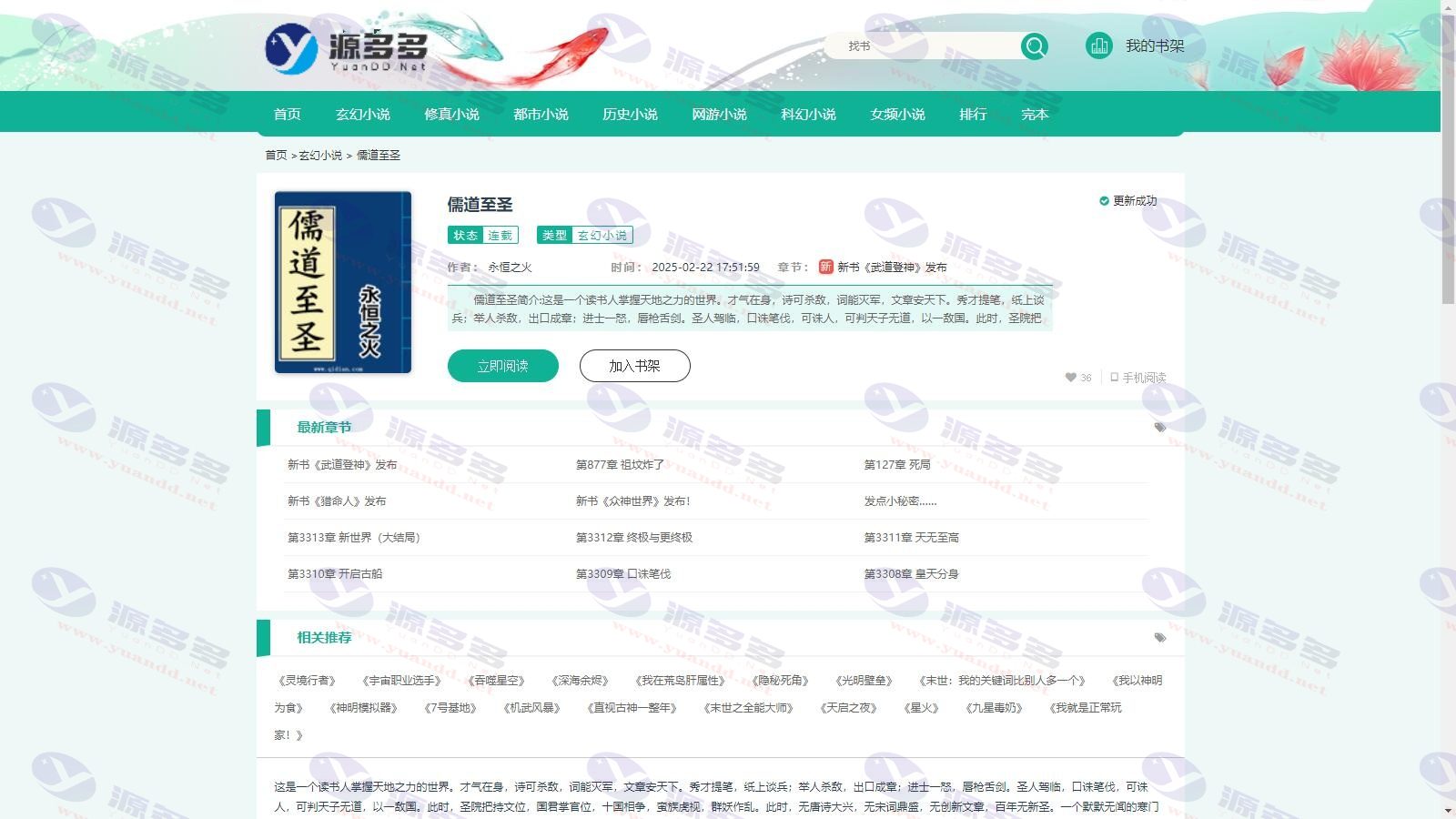Open recommended book 《宇宙职业选手》
1456x819 pixels.
(x=401, y=681)
